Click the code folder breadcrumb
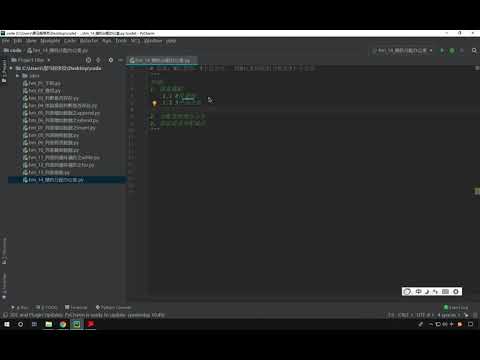 (x=13, y=51)
